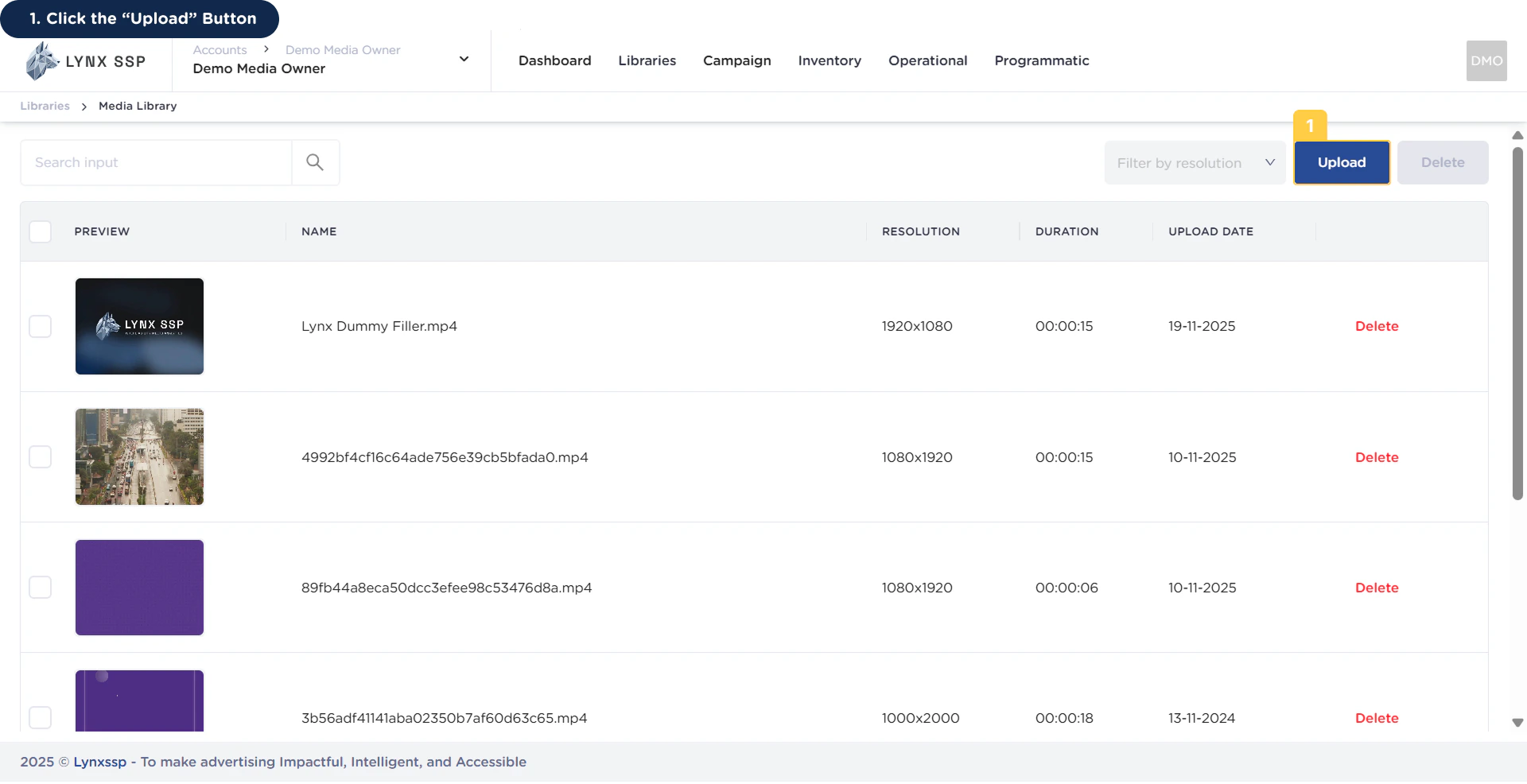Click the 00:00:06 duration cell
This screenshot has width=1527, height=784.
point(1066,588)
